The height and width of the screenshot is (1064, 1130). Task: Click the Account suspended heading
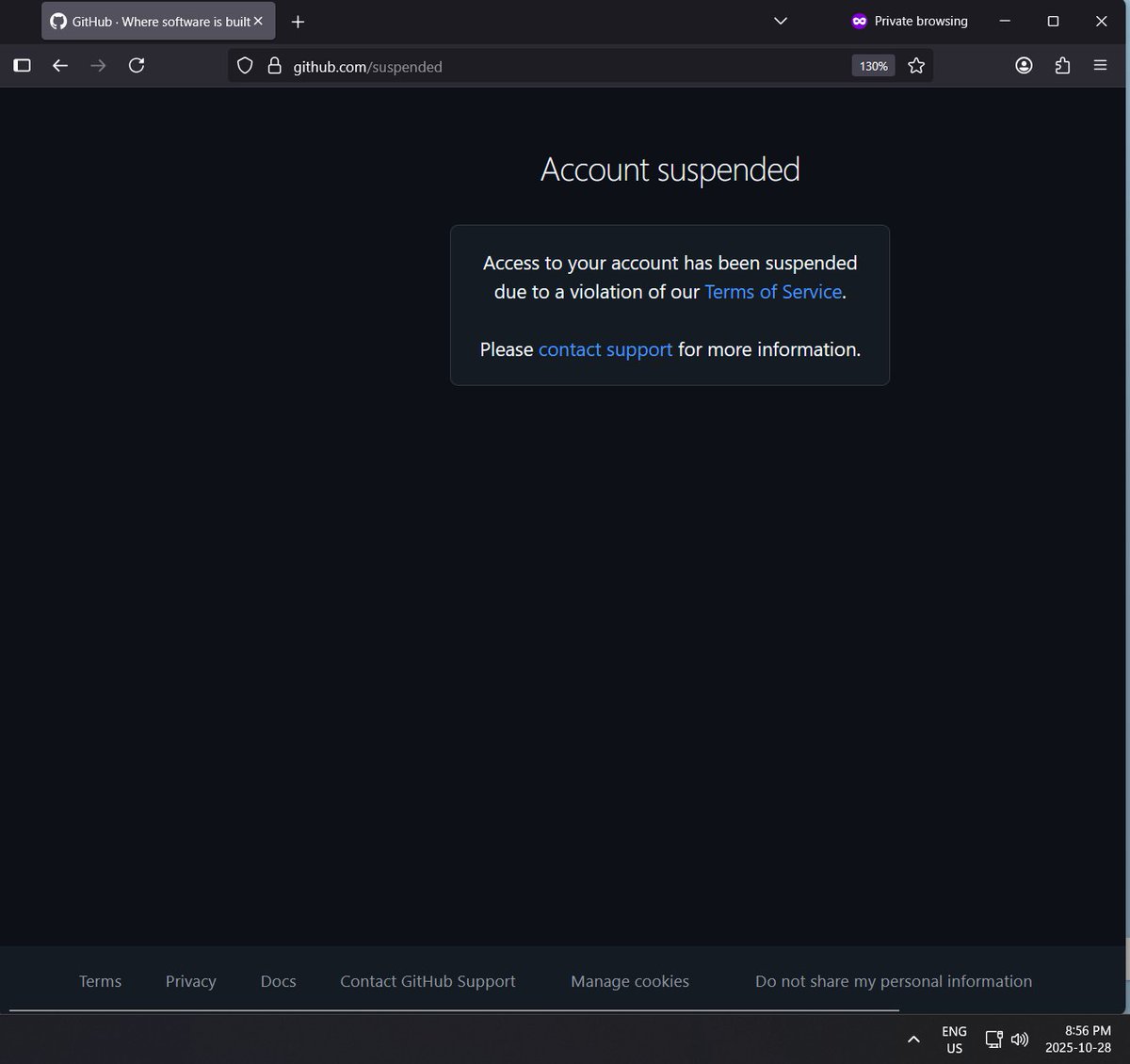[x=670, y=169]
